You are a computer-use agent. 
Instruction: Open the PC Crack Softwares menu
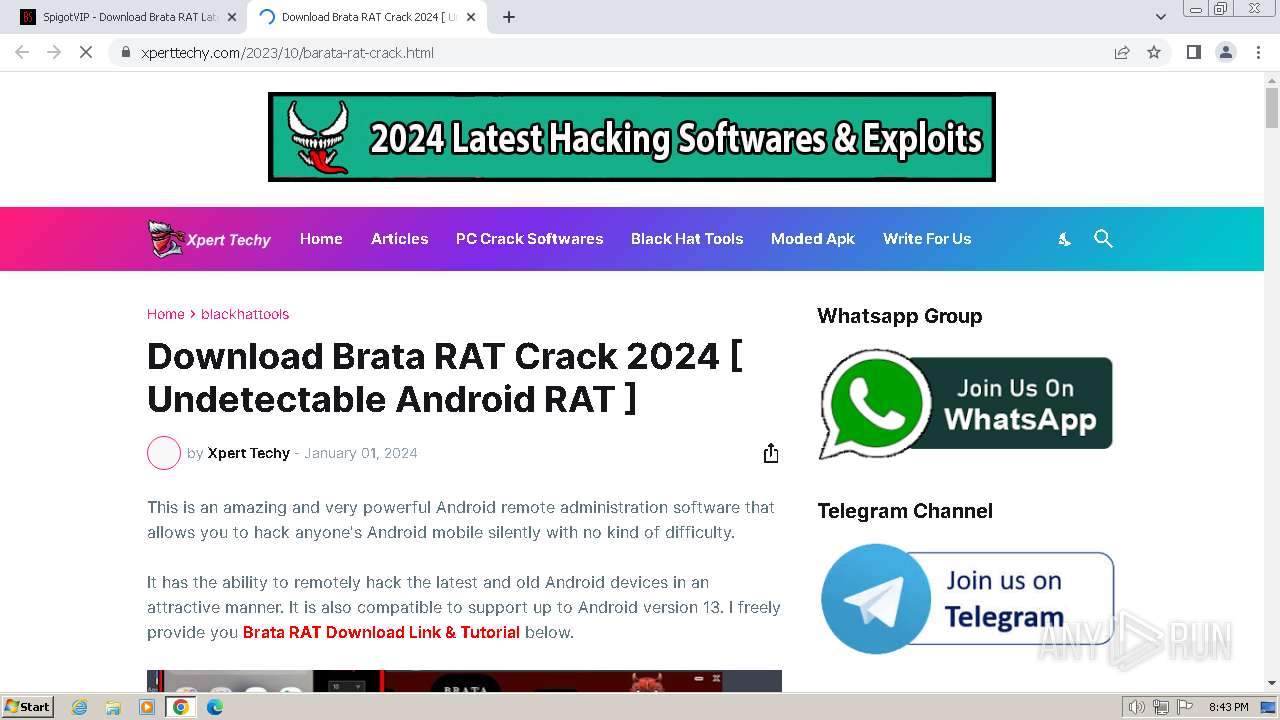tap(529, 239)
